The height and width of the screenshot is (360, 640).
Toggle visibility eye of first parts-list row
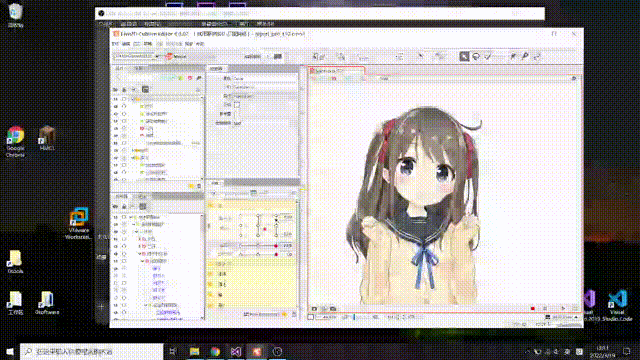pyautogui.click(x=116, y=99)
